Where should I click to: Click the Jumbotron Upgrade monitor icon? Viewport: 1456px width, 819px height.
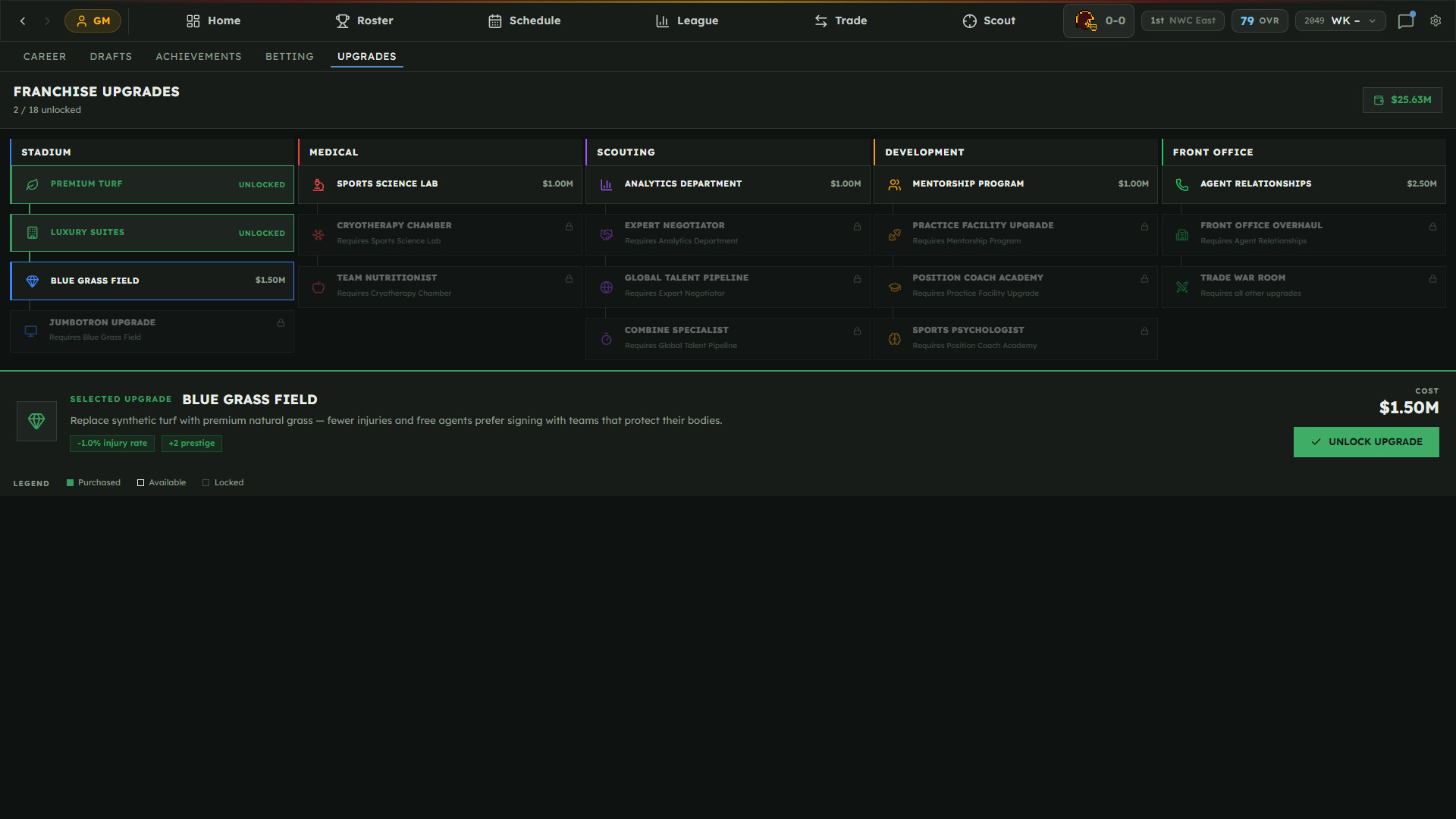tap(31, 331)
